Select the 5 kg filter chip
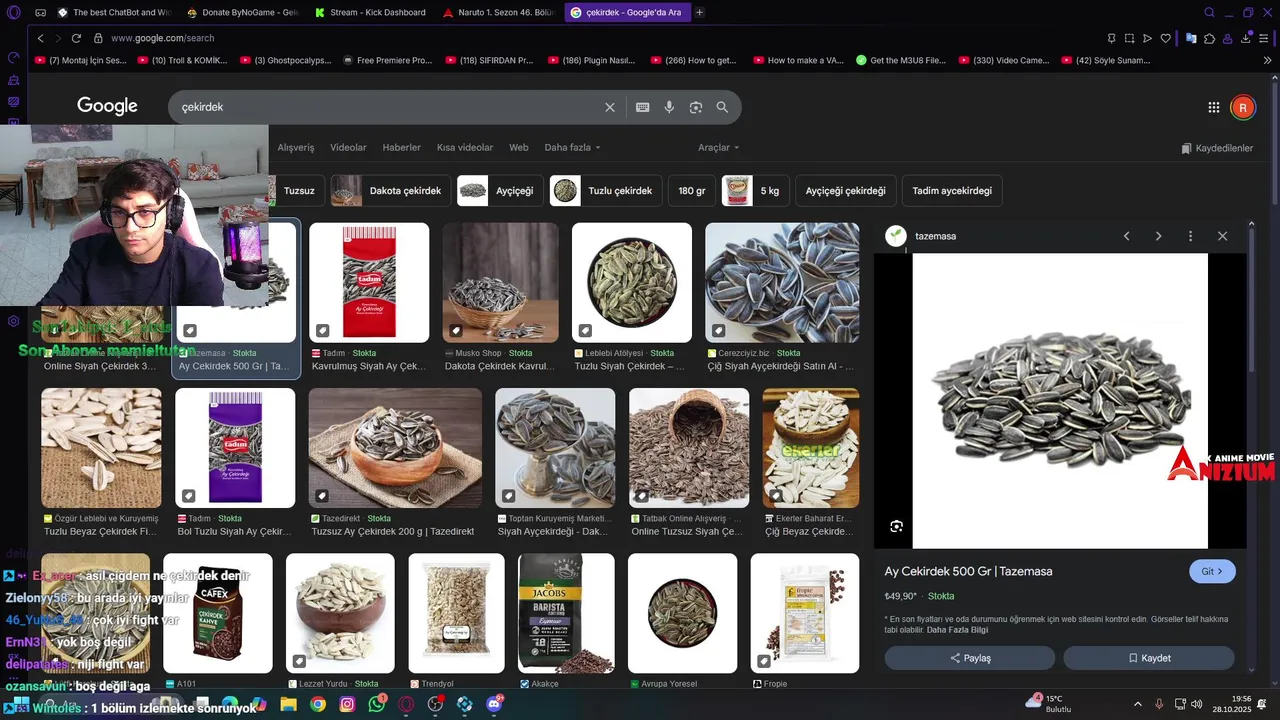Viewport: 1280px width, 720px height. click(x=755, y=191)
